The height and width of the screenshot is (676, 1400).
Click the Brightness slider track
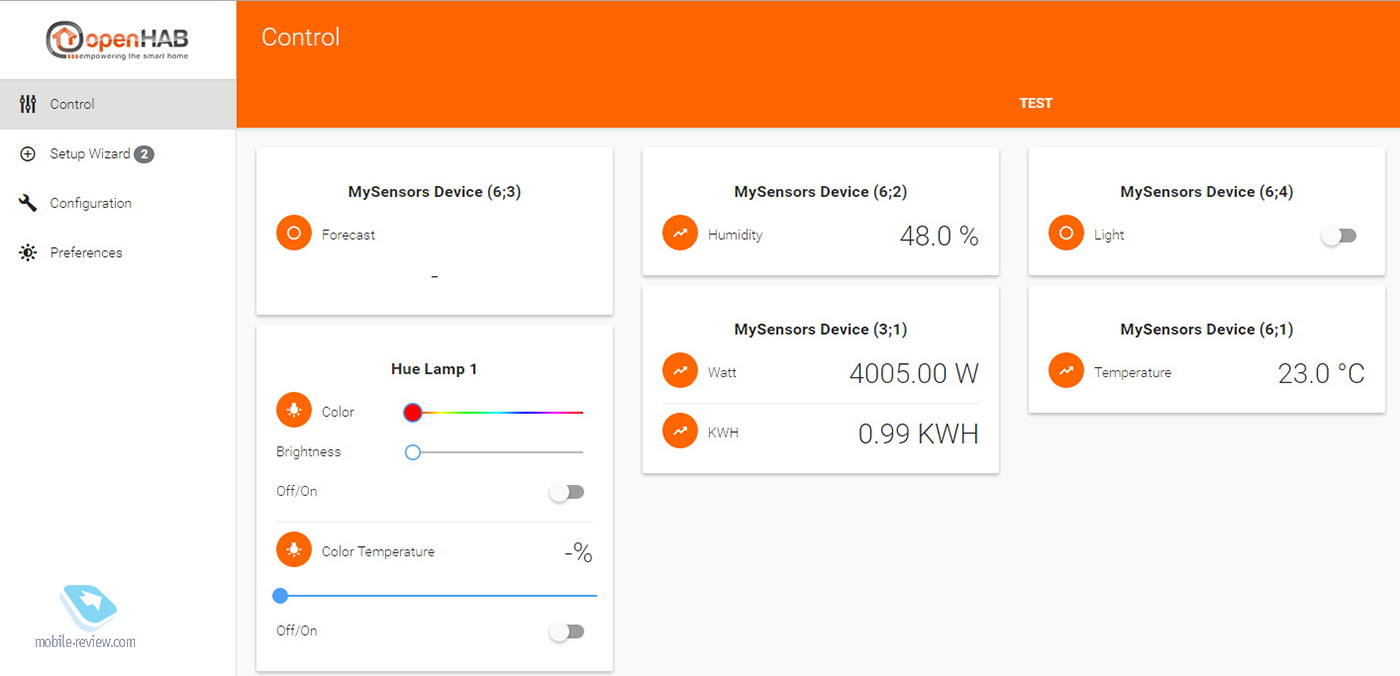tap(493, 452)
